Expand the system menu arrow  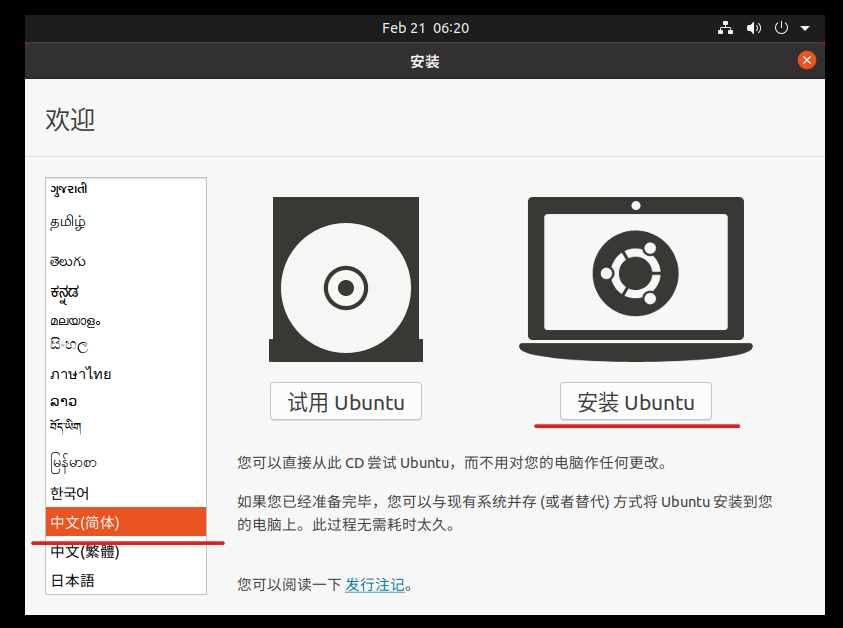tap(805, 28)
